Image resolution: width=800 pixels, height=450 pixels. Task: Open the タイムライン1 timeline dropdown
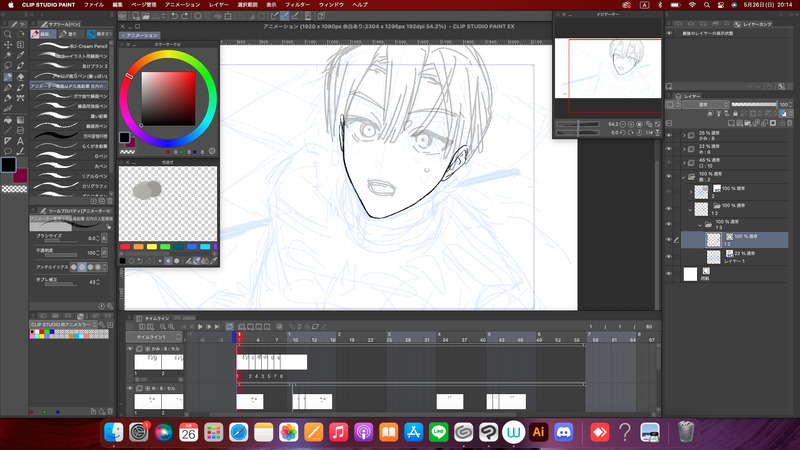coord(154,337)
